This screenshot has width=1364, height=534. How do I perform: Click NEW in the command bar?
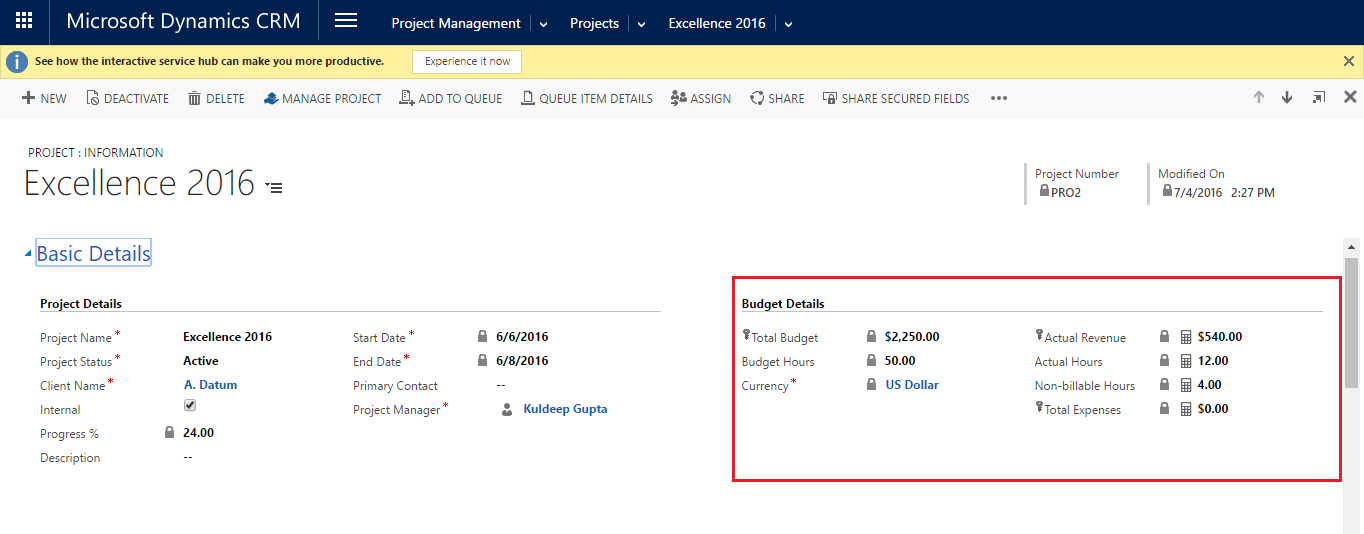point(44,98)
